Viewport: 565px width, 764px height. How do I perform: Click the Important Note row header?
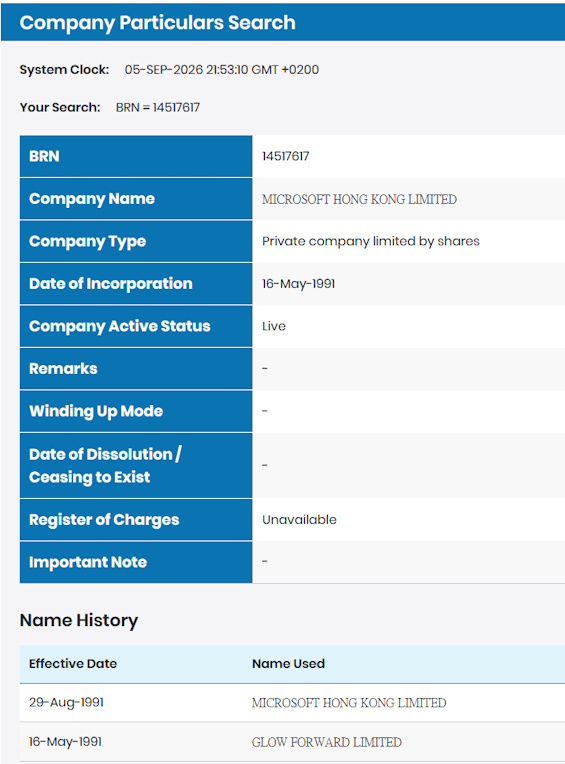tap(136, 562)
